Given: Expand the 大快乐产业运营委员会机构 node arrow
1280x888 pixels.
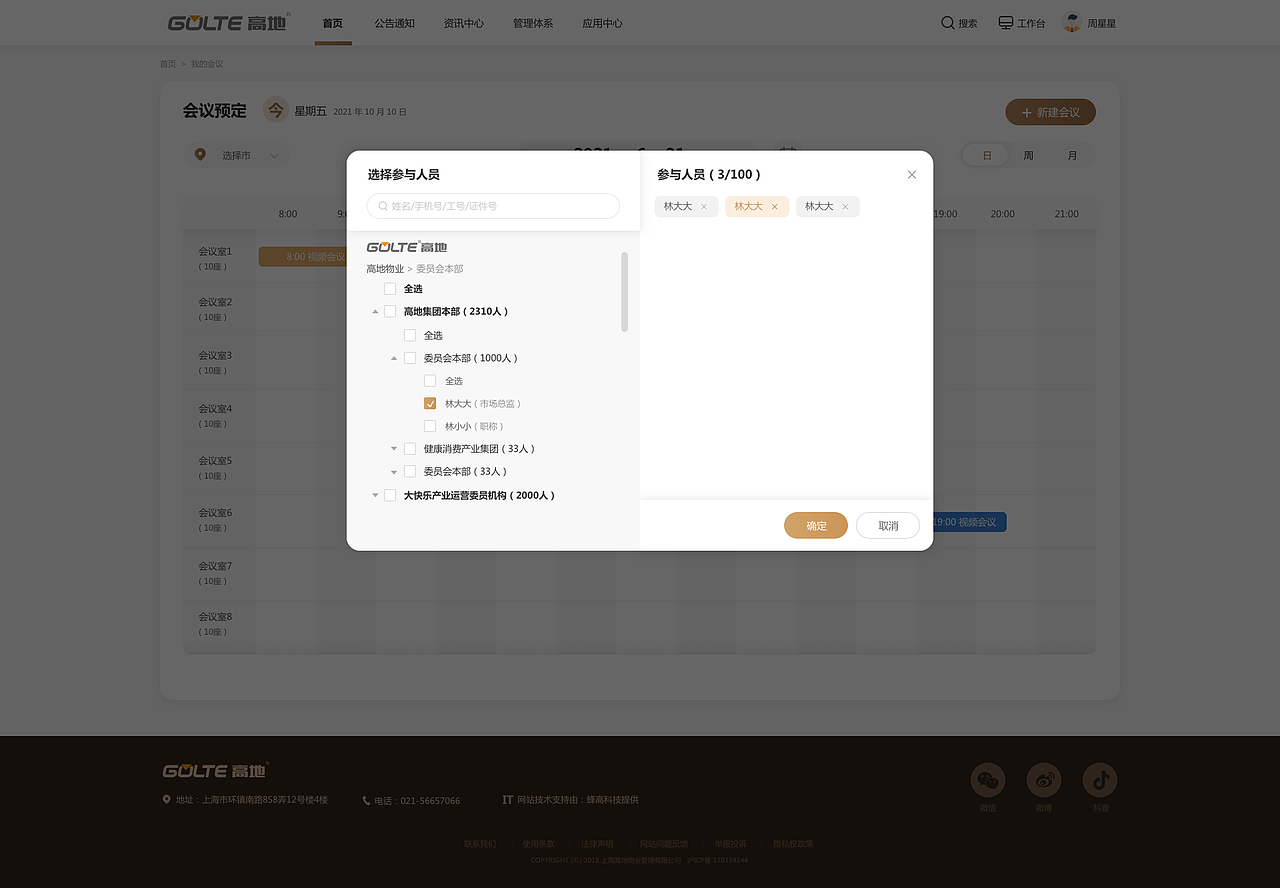Looking at the screenshot, I should click(x=375, y=495).
